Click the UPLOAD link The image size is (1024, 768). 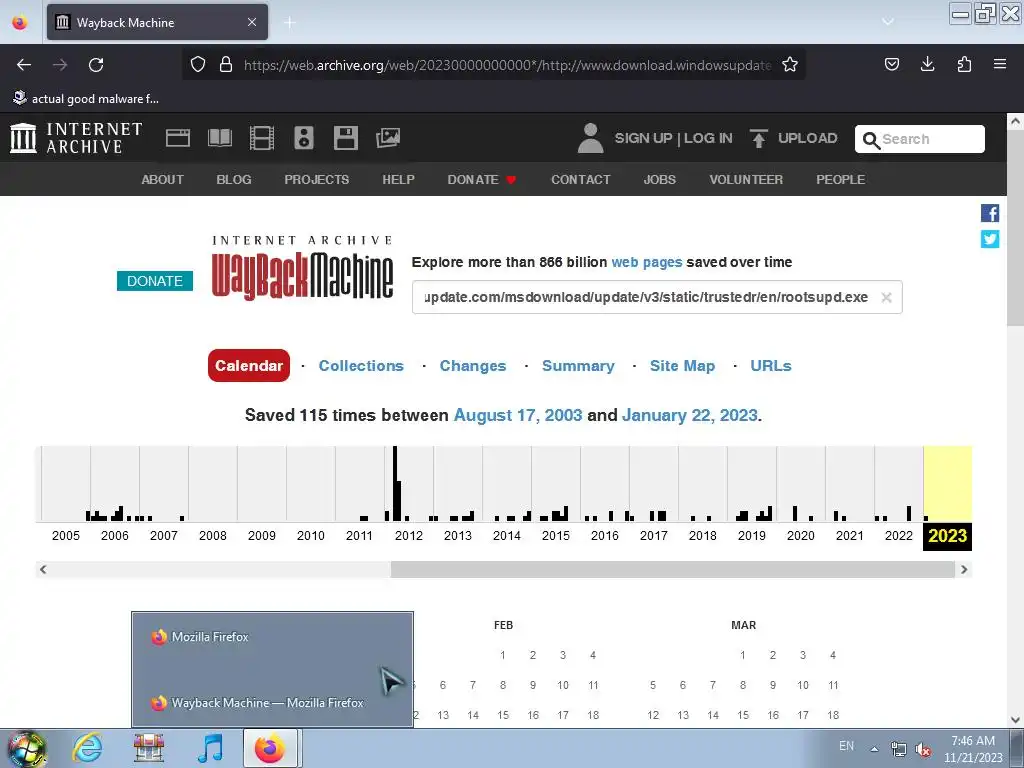click(x=807, y=138)
